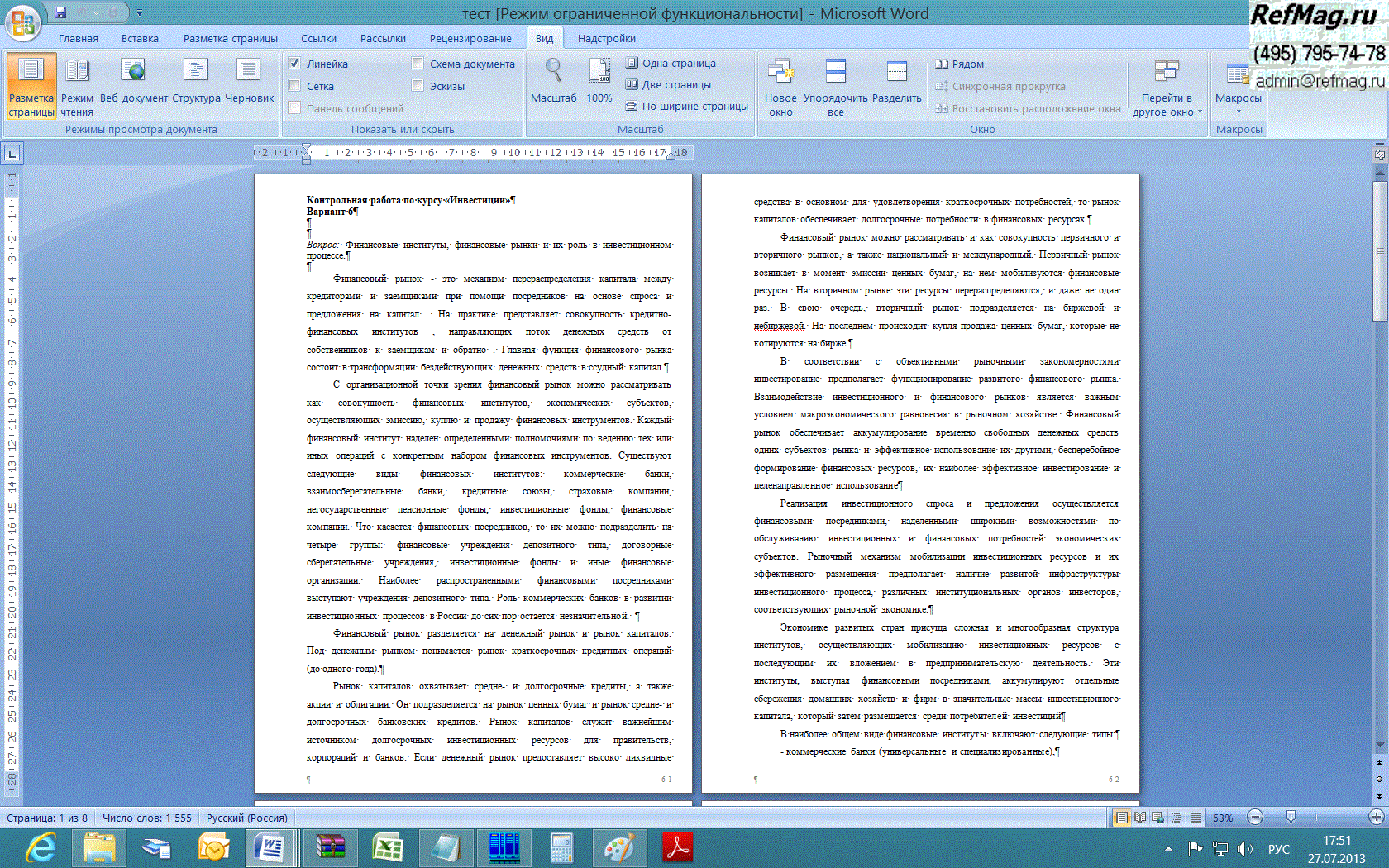The width and height of the screenshot is (1389, 868).
Task: Open the Вставка ribbon tab
Action: tap(140, 39)
